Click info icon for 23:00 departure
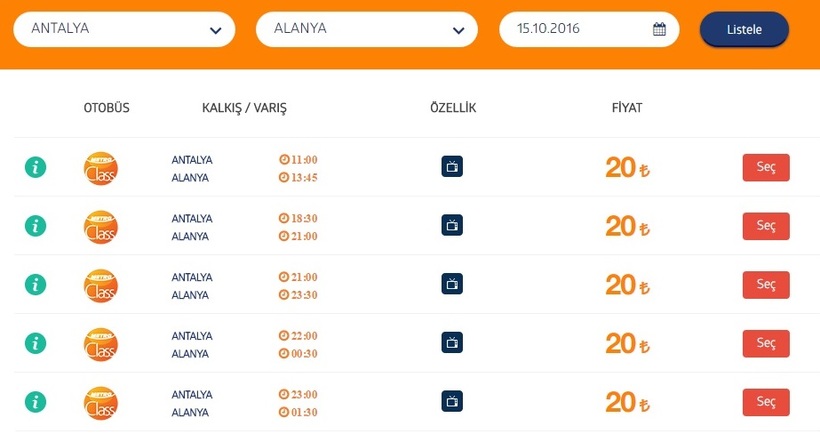 (36, 402)
